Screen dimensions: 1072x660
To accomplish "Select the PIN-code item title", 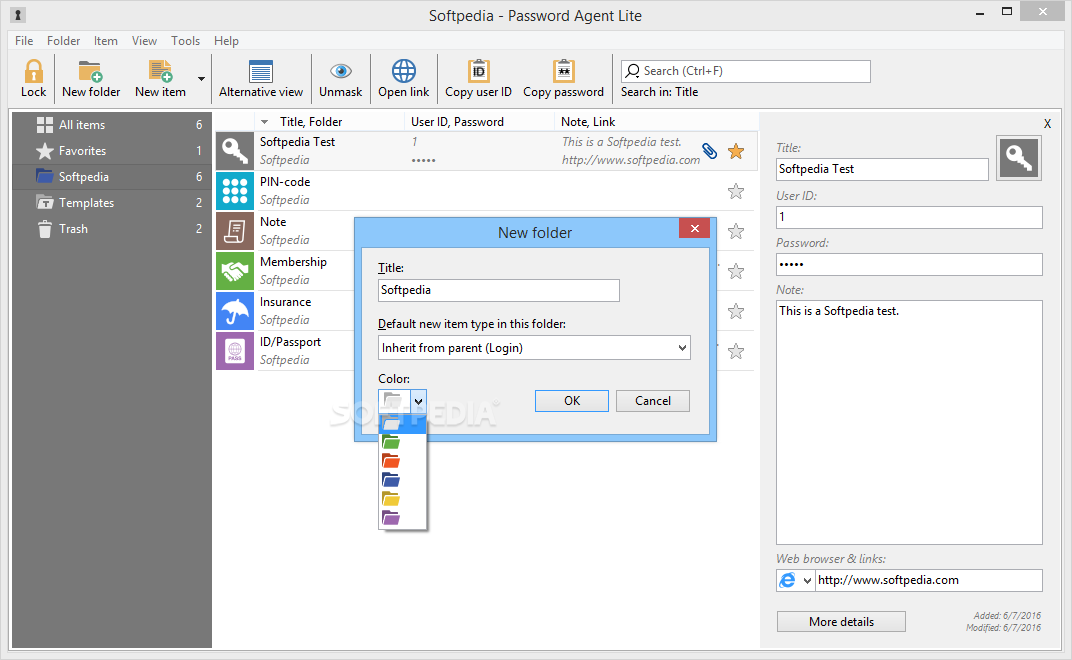I will 285,182.
